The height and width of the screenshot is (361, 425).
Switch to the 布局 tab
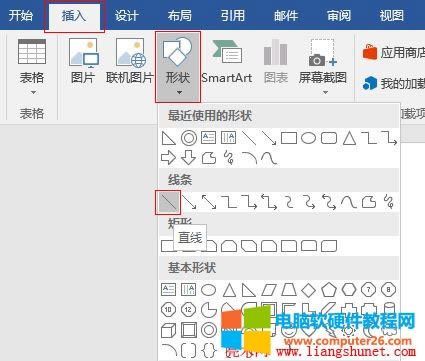tap(180, 15)
